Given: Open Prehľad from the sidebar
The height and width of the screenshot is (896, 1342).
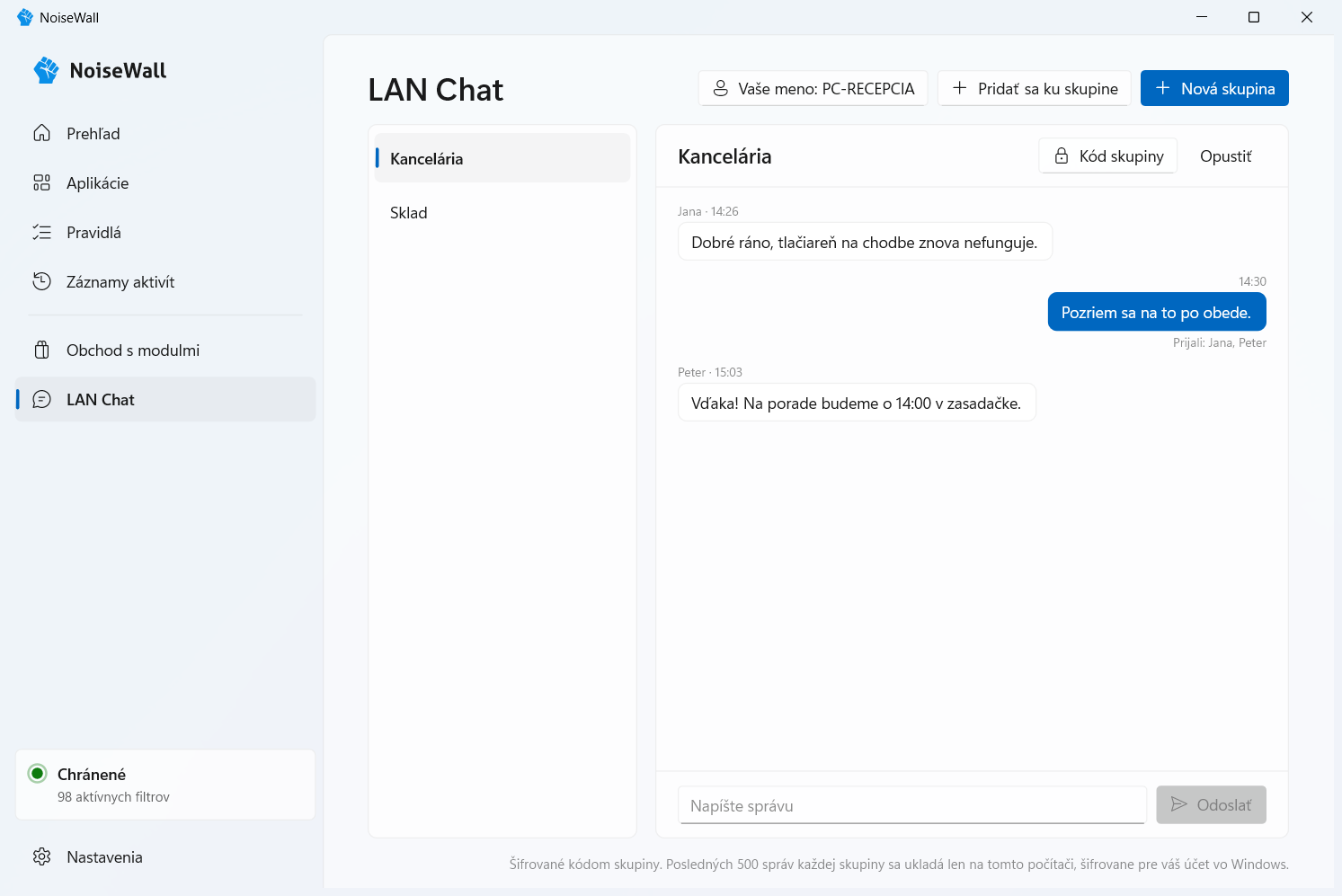Looking at the screenshot, I should pos(165,134).
